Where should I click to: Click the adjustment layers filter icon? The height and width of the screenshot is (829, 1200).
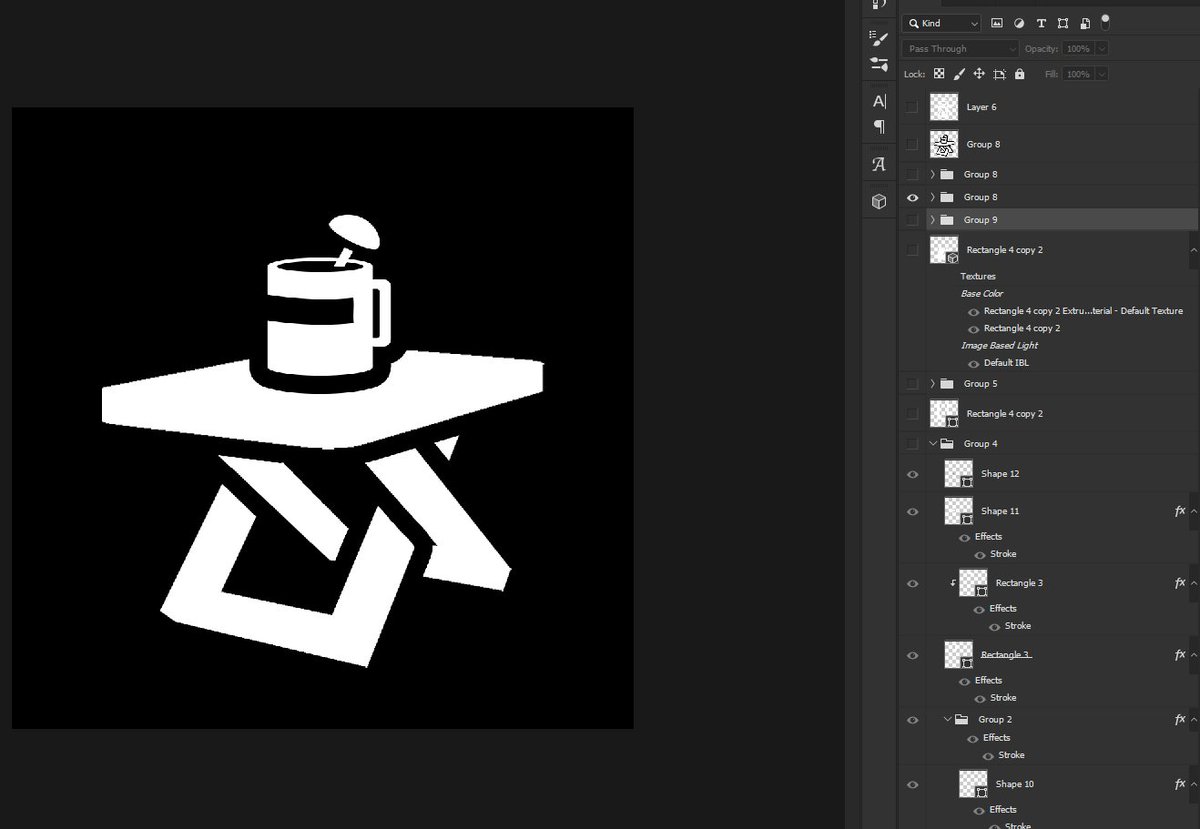(x=1019, y=23)
